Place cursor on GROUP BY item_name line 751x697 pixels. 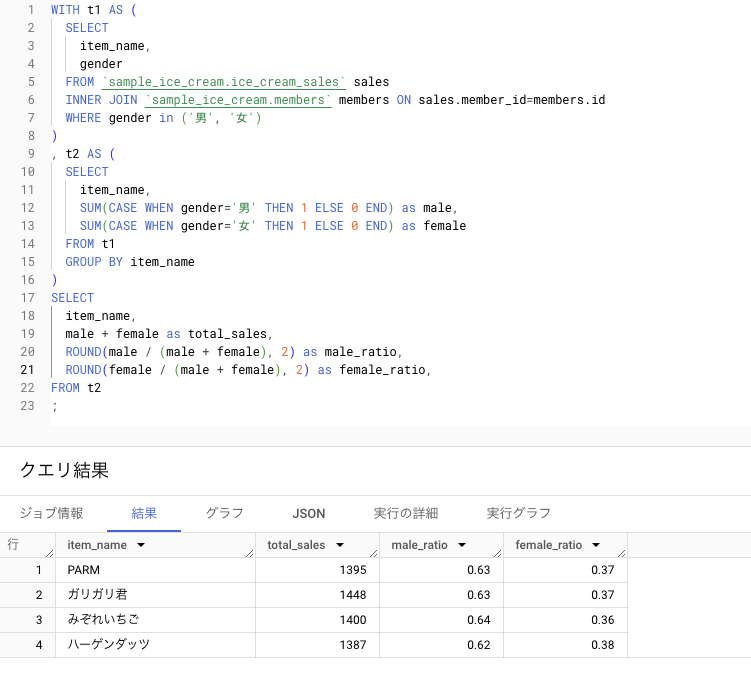pyautogui.click(x=130, y=262)
